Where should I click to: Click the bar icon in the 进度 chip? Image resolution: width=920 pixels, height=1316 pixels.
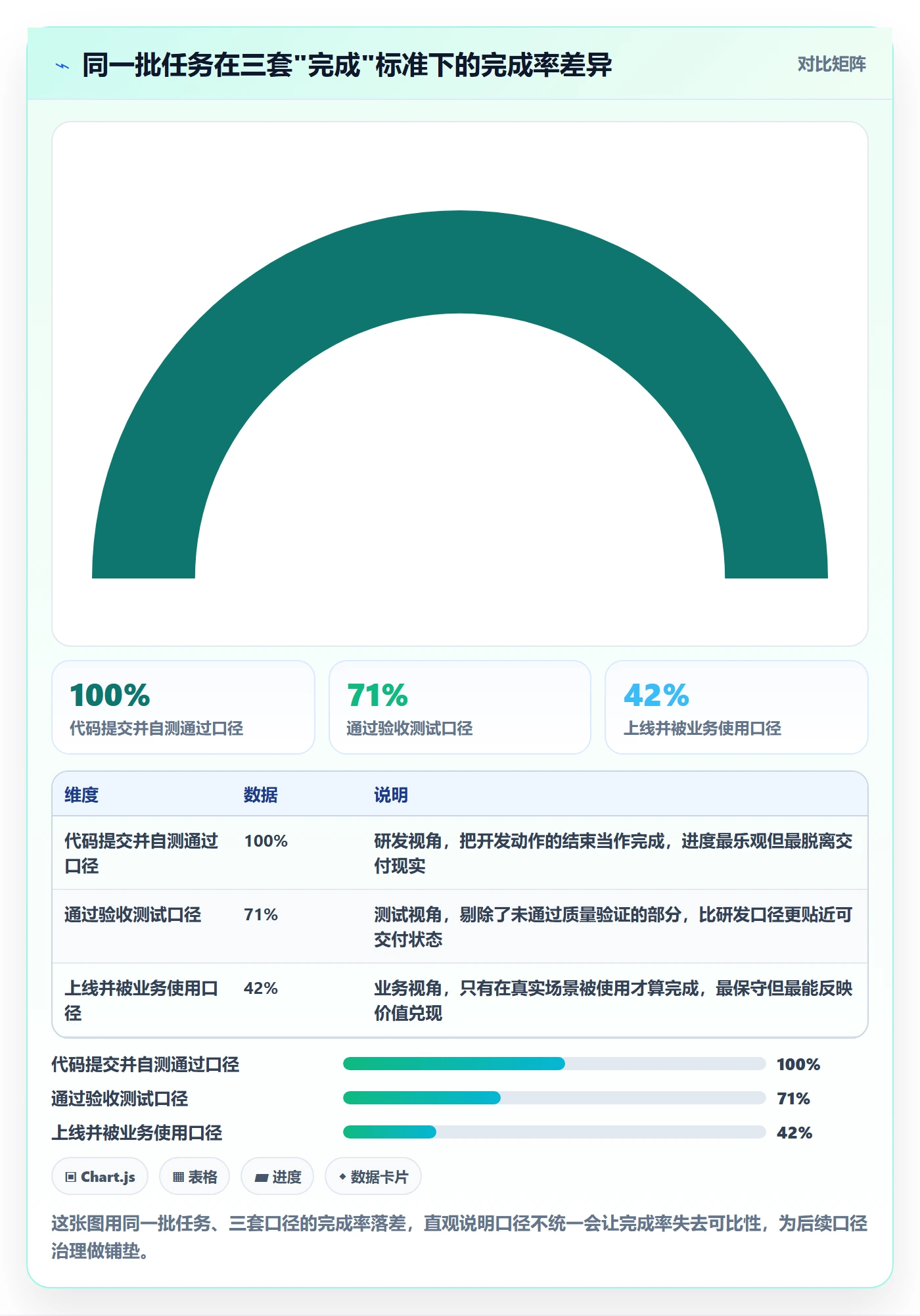pyautogui.click(x=261, y=1178)
